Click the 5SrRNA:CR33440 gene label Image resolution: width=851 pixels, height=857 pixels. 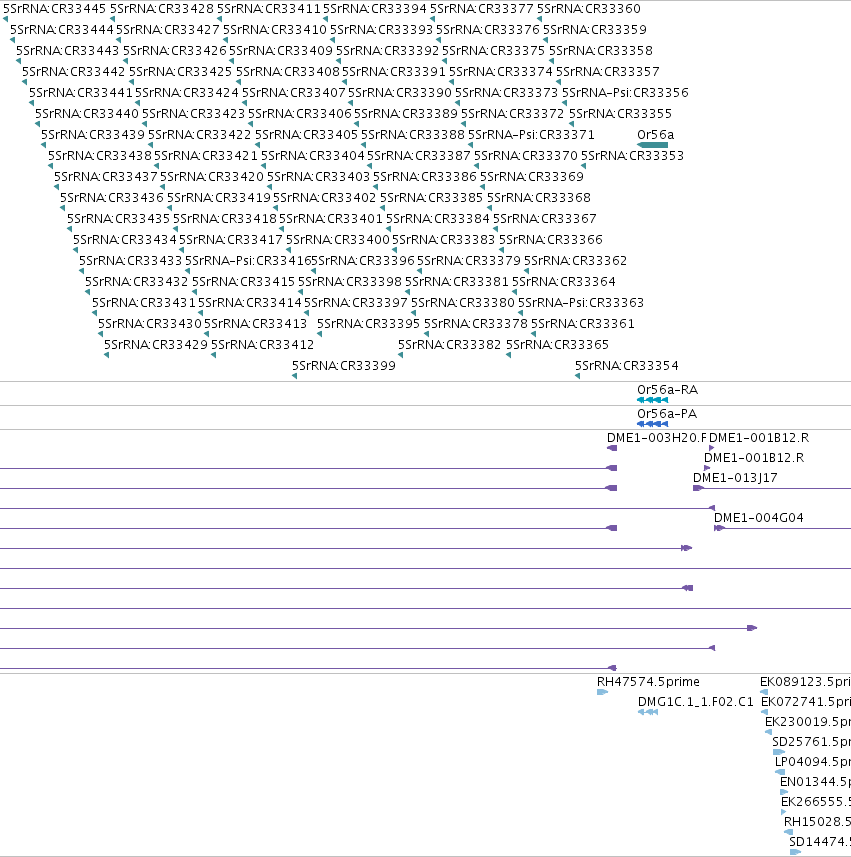[x=87, y=114]
